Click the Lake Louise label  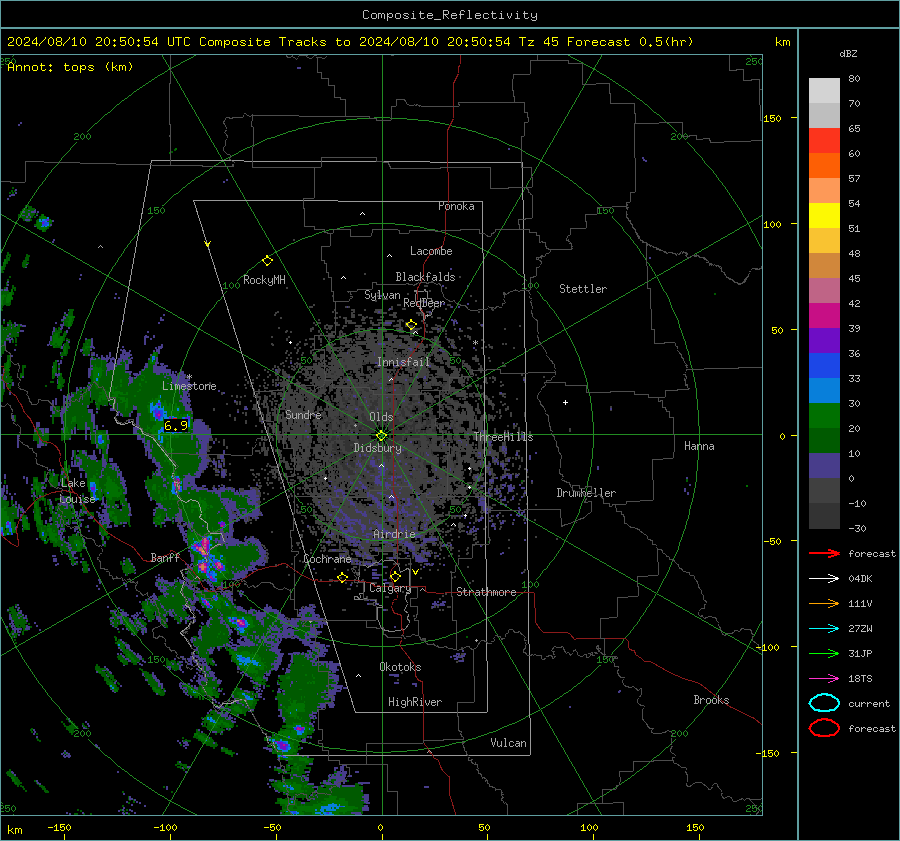click(x=77, y=491)
